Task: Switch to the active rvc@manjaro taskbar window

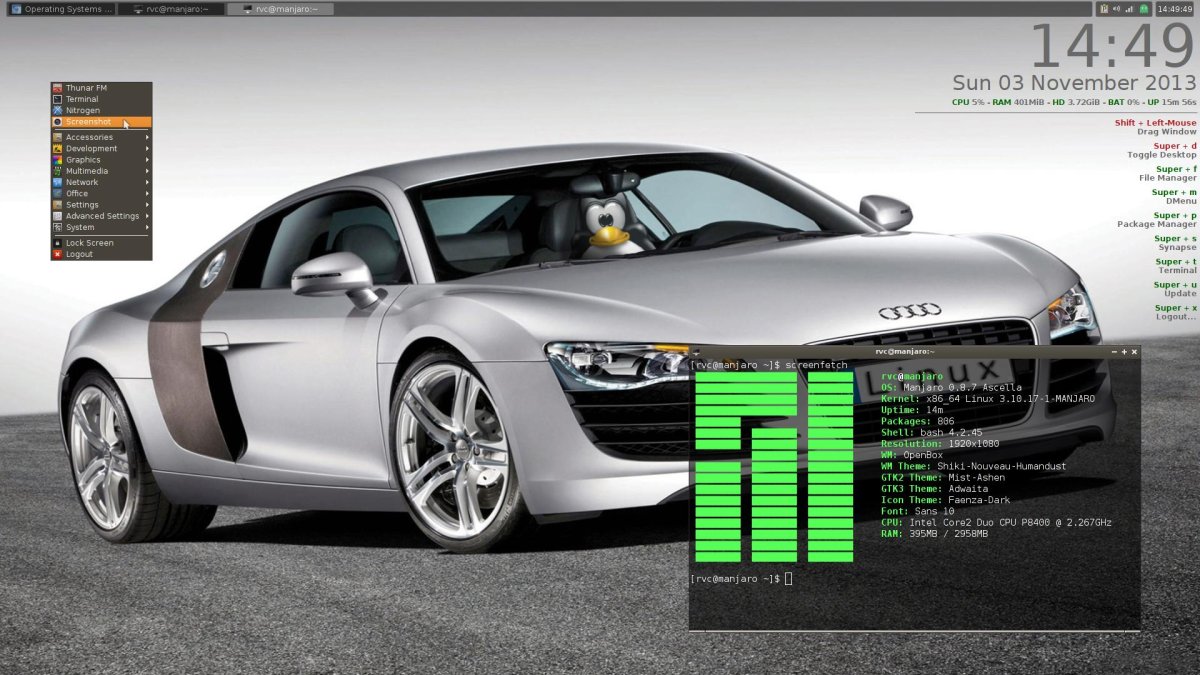Action: point(280,9)
